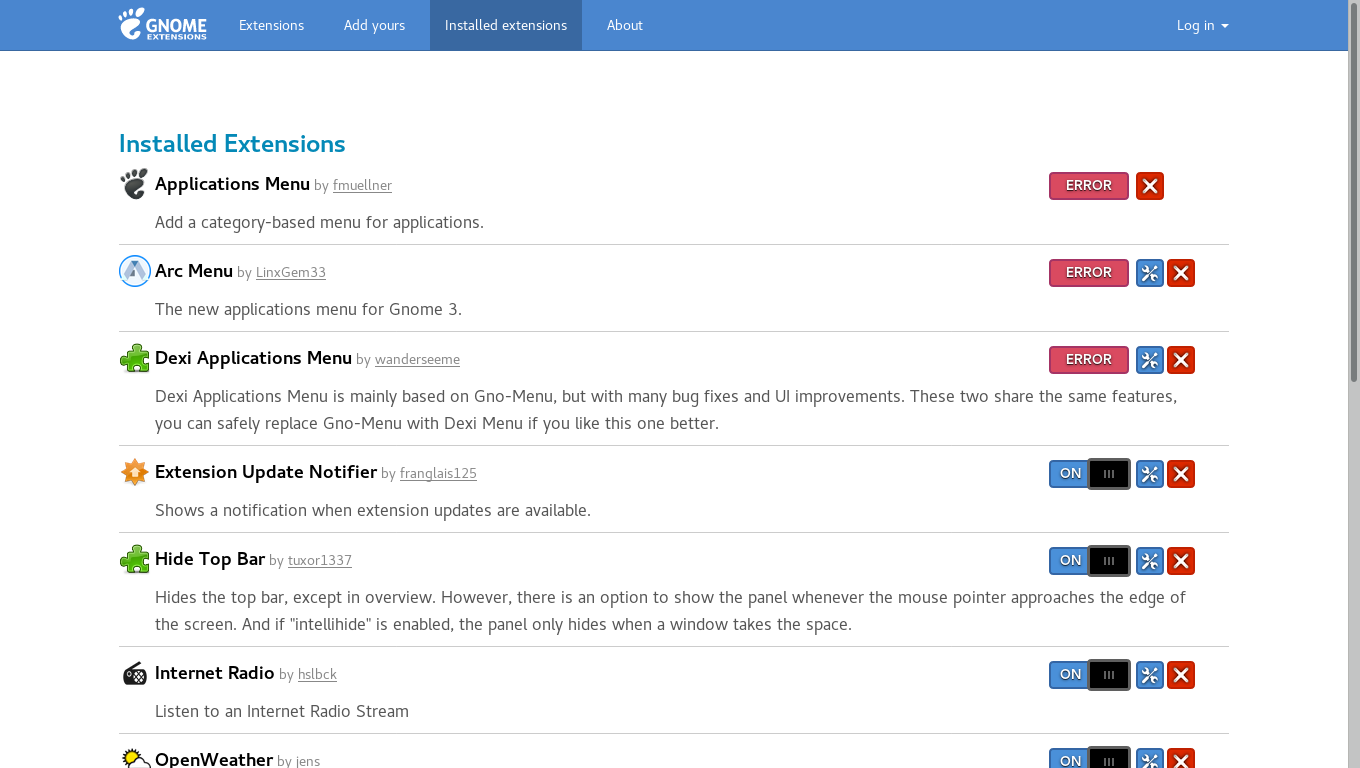Open franglais125 author profile
Viewport: 1360px width, 768px height.
(x=438, y=474)
